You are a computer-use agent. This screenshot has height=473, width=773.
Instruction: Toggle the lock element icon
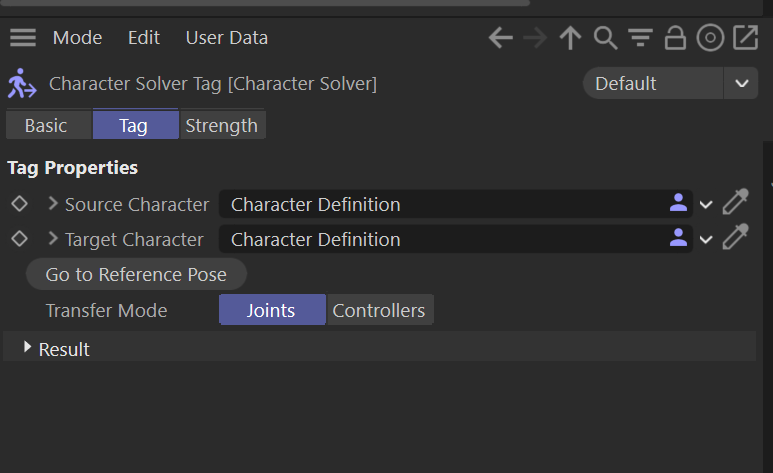coord(675,38)
